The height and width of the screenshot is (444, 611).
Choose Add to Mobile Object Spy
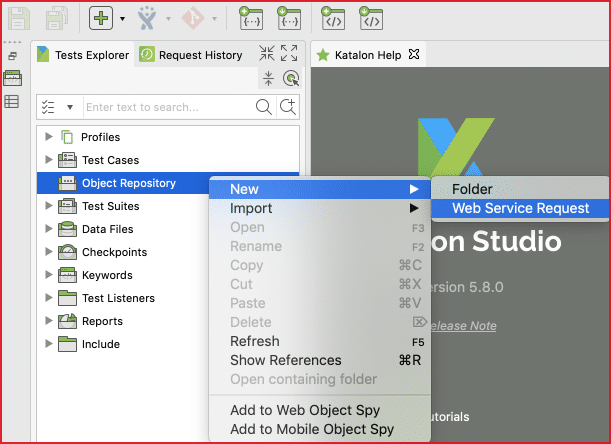pos(320,429)
